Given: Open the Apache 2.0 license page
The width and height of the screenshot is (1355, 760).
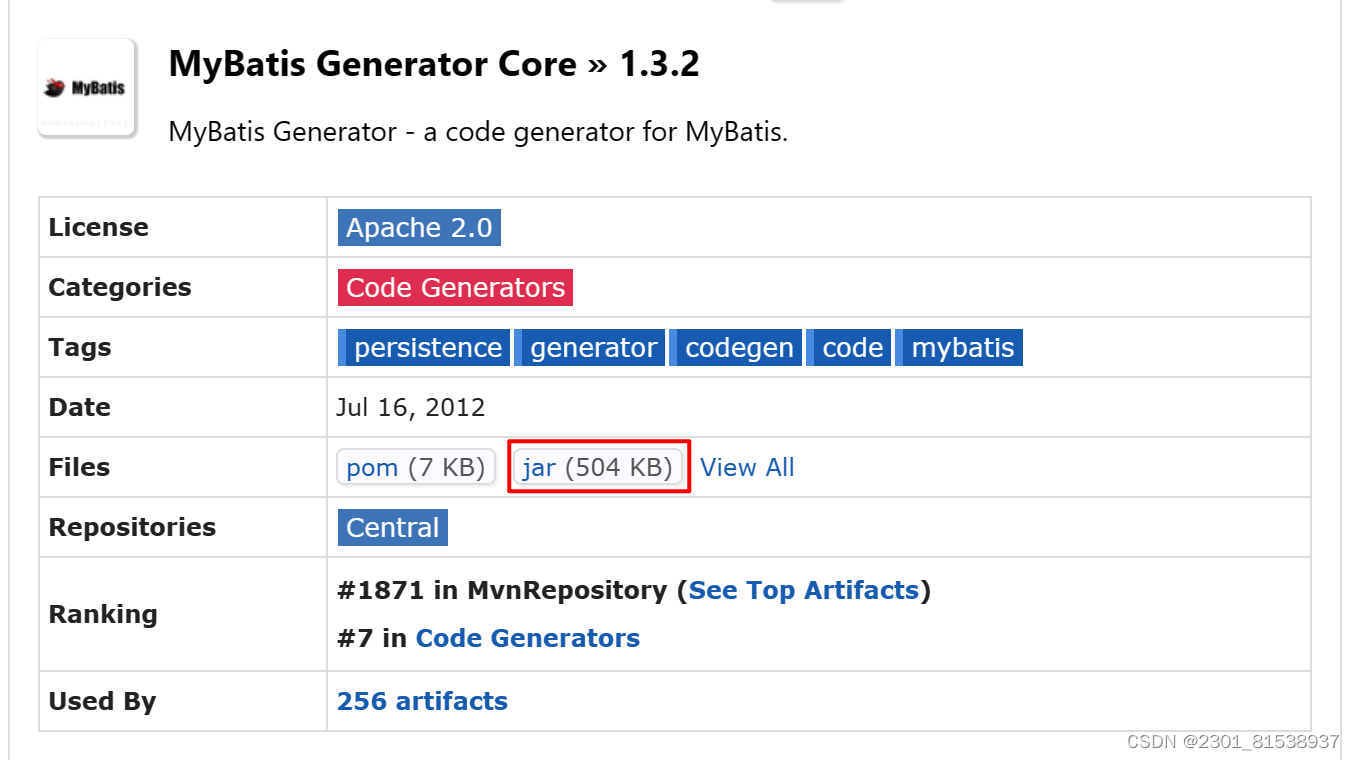Looking at the screenshot, I should click(x=419, y=227).
